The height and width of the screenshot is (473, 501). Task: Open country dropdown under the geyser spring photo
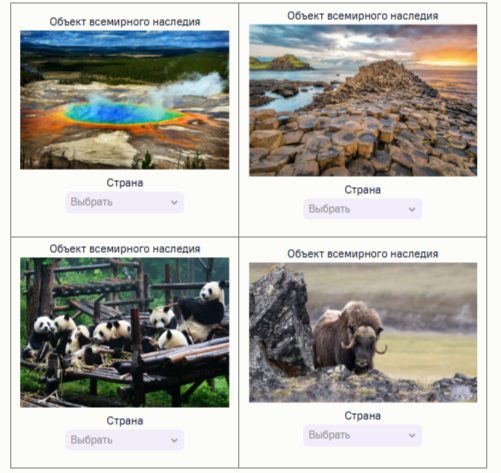(124, 202)
